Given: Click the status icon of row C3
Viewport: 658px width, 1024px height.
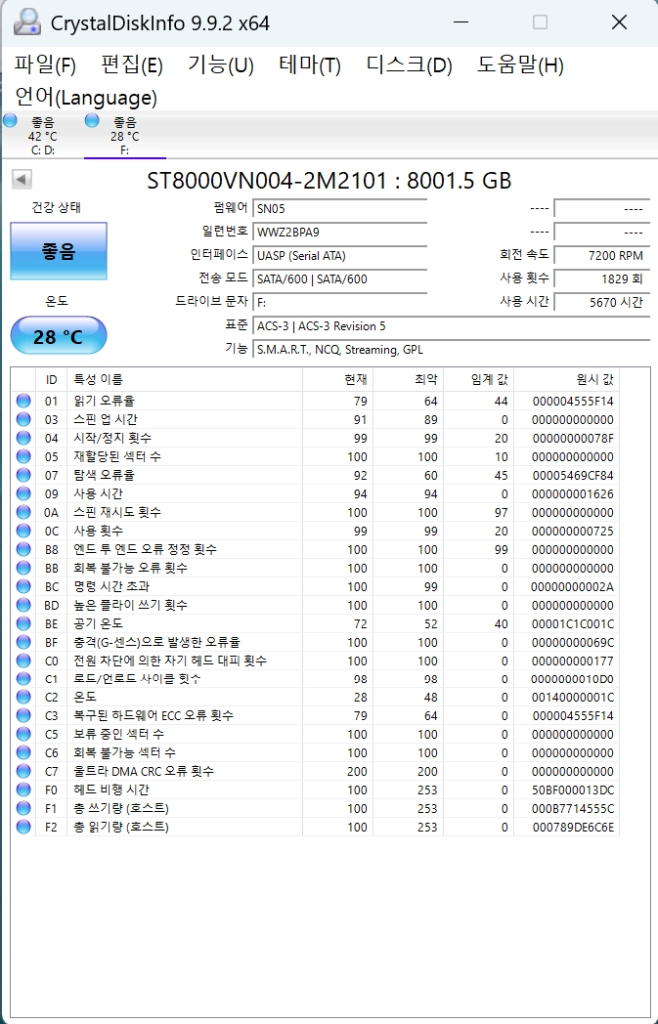Looking at the screenshot, I should pos(24,716).
